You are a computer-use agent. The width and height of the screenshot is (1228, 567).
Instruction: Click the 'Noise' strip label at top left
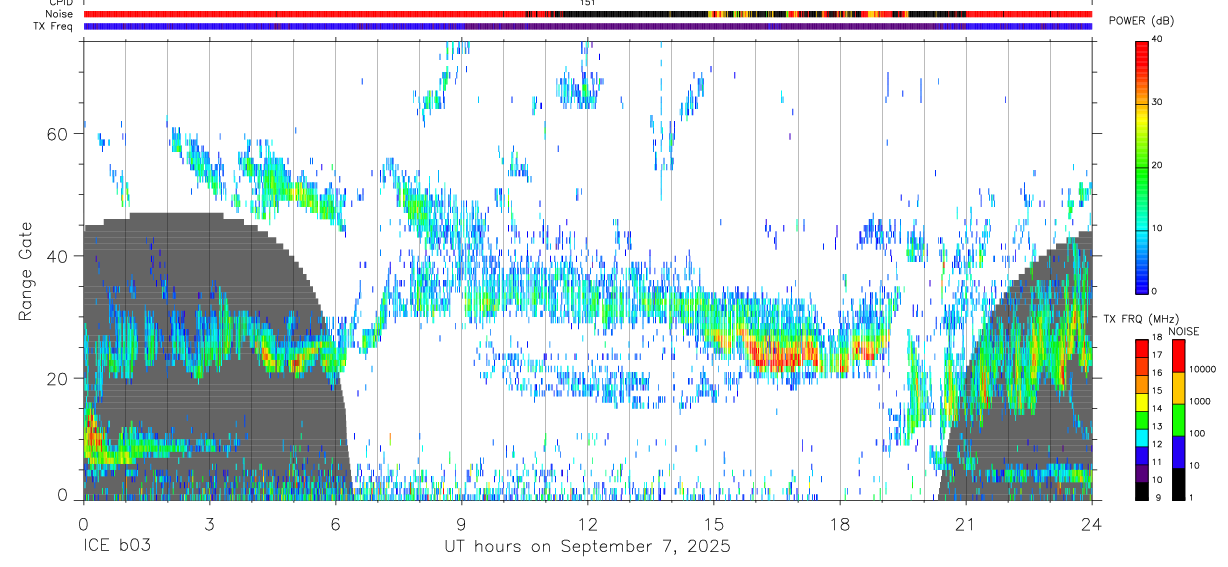coord(57,14)
